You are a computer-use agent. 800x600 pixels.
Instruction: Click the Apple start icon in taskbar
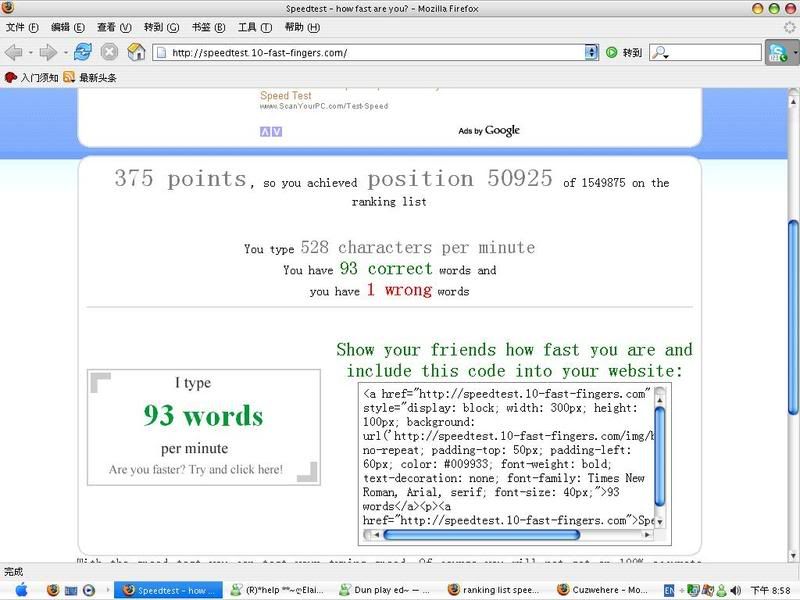coord(21,590)
